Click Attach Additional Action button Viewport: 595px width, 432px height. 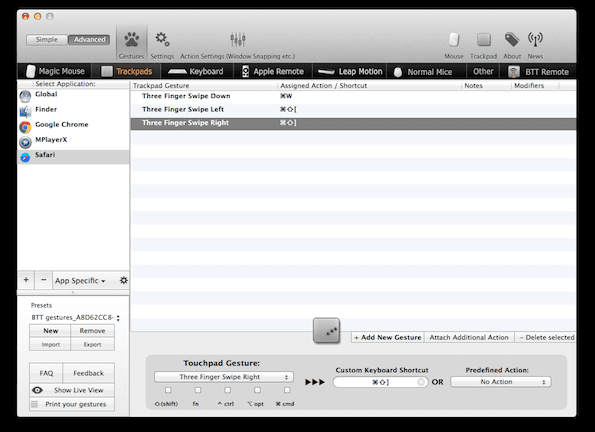(x=469, y=337)
